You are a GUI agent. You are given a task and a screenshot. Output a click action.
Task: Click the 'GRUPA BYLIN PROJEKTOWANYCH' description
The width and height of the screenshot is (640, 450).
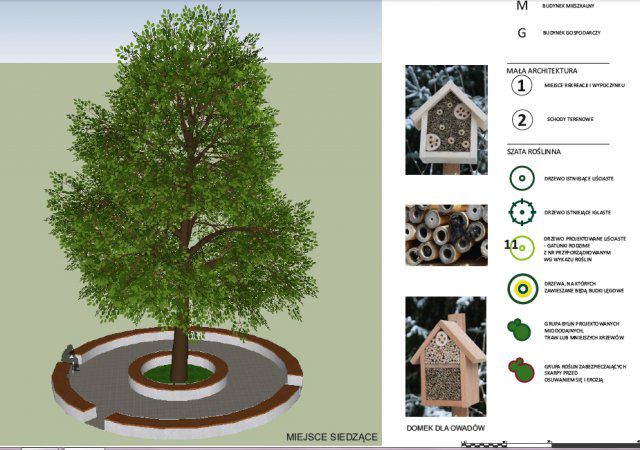click(x=584, y=331)
